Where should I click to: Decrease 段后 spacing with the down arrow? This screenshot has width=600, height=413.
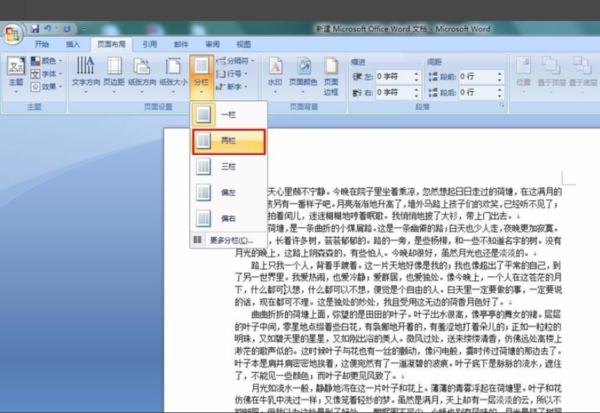pos(500,95)
